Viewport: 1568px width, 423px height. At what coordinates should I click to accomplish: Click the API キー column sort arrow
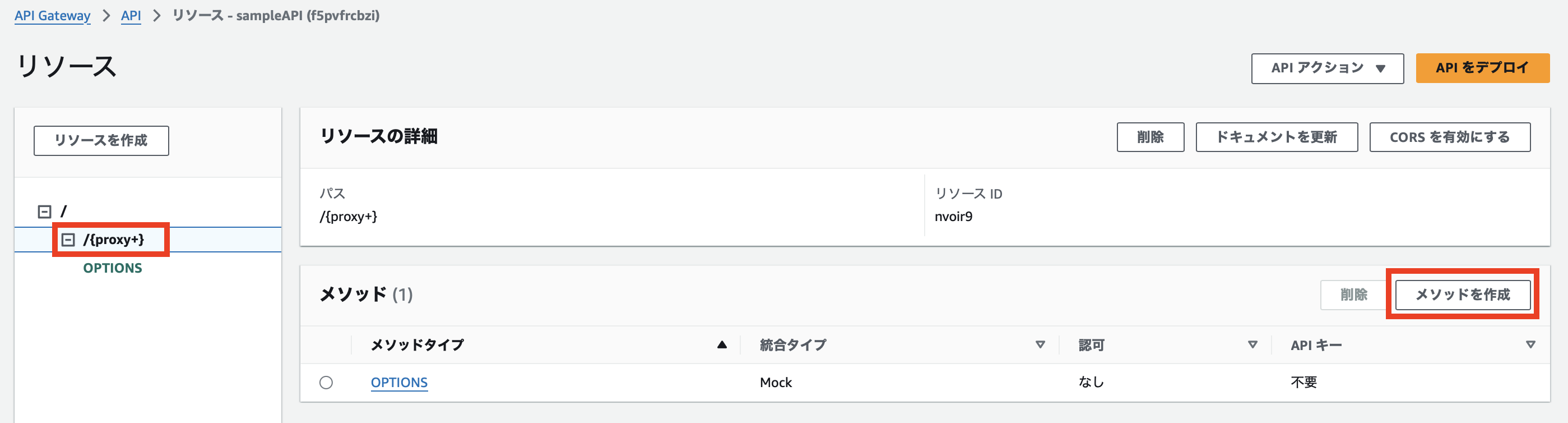[x=1532, y=344]
